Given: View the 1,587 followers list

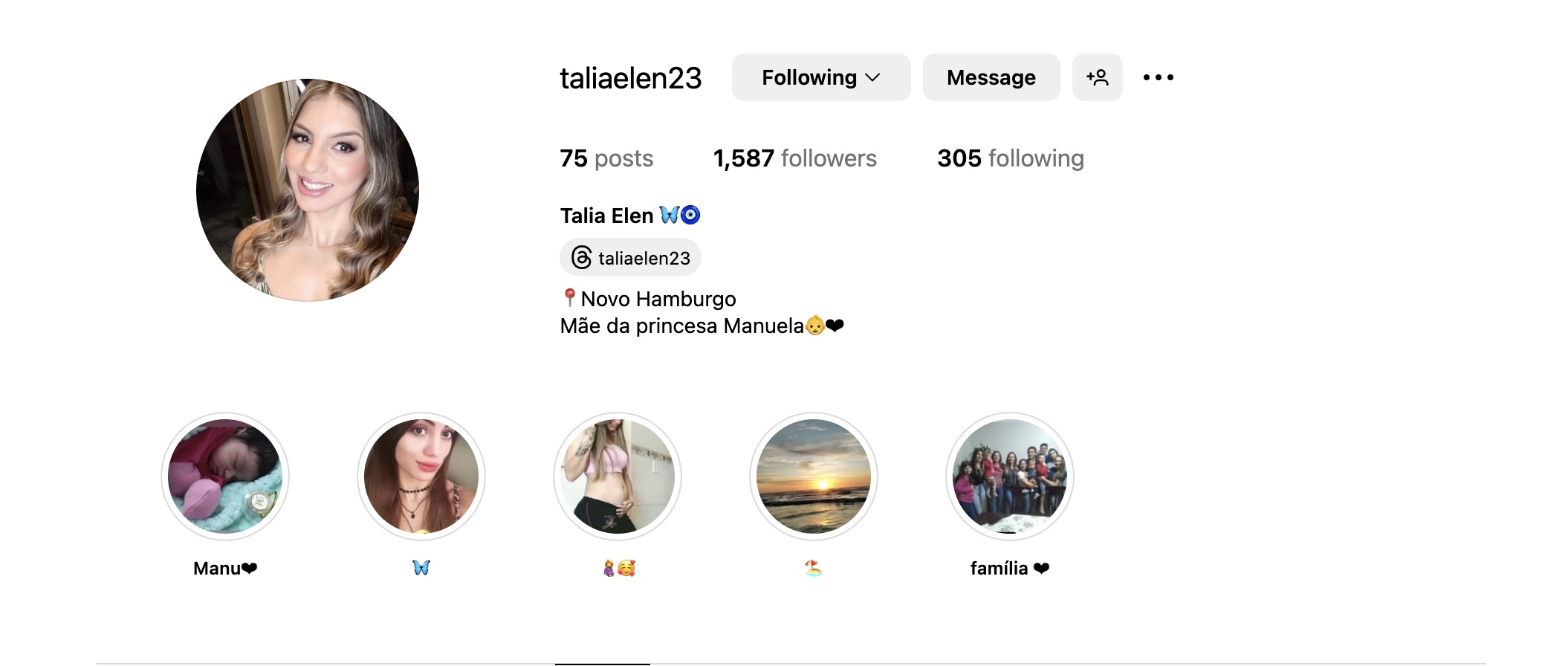Looking at the screenshot, I should coord(795,158).
